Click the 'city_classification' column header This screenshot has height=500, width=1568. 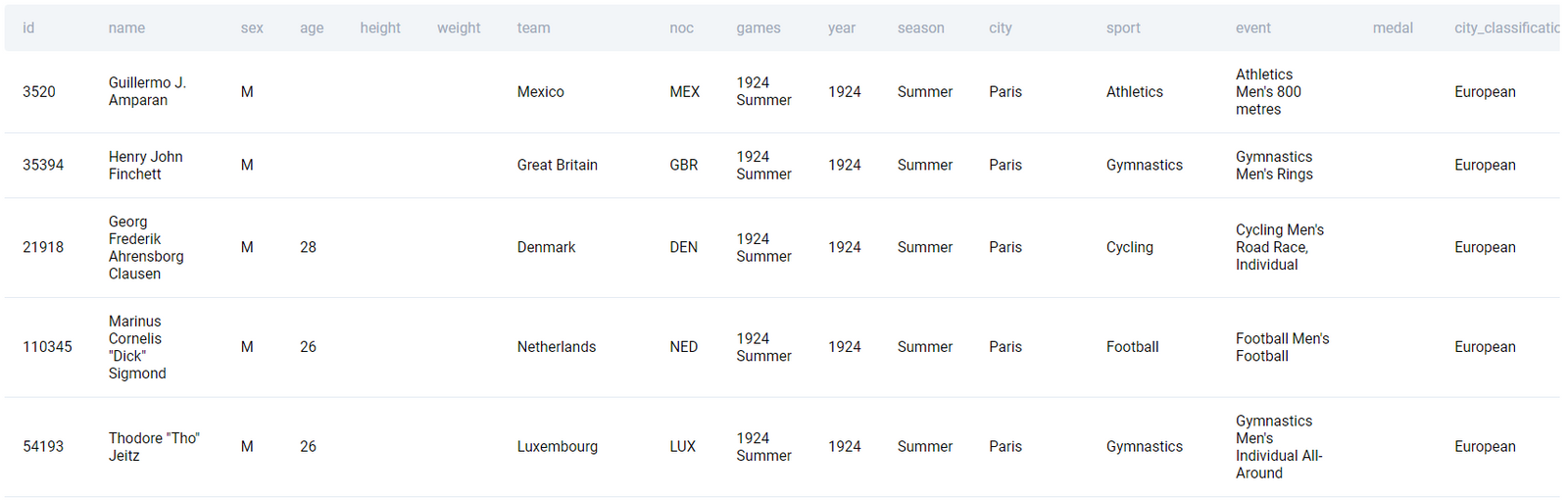coord(1505,27)
